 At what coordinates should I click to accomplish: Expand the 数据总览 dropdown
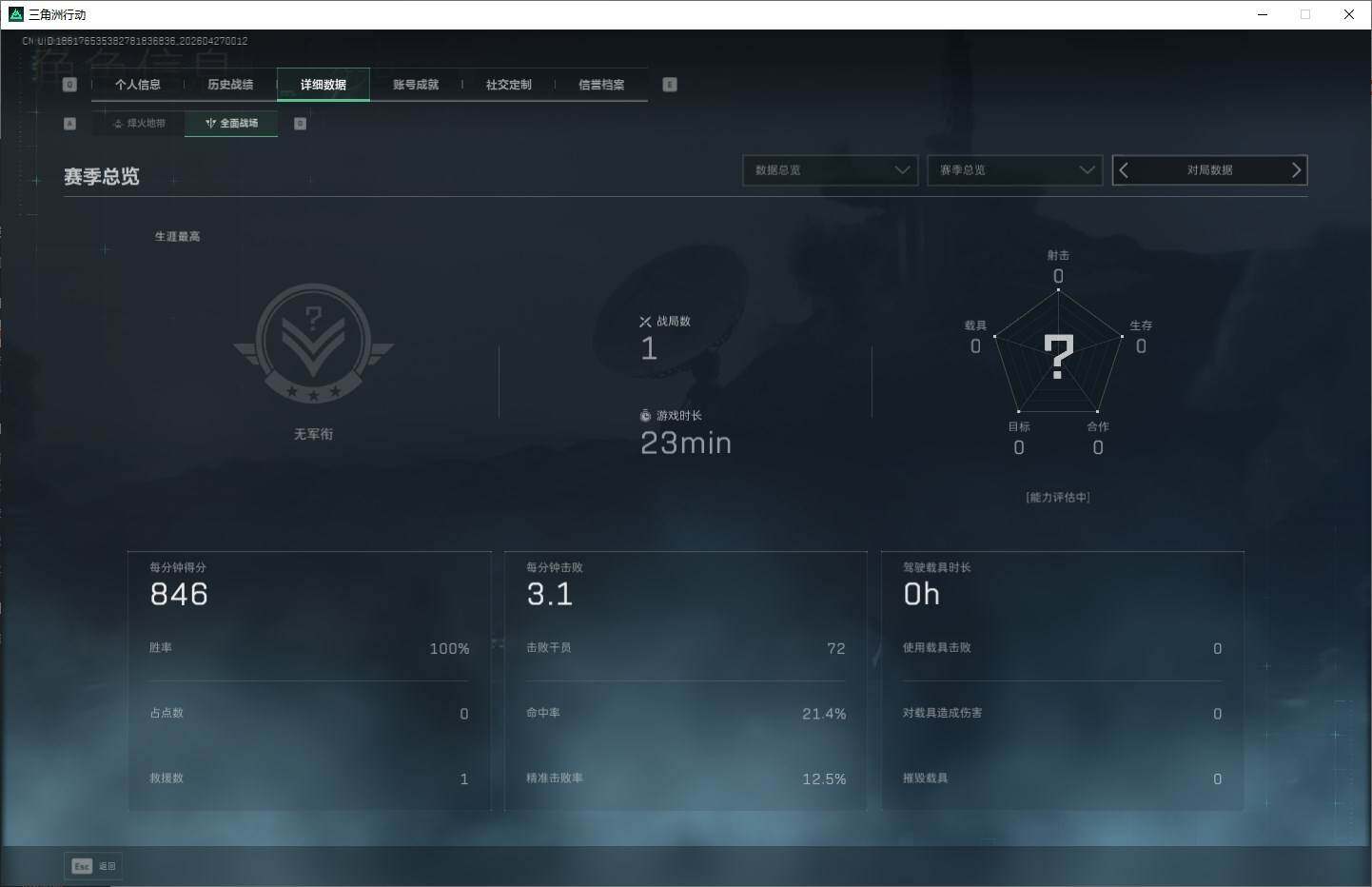pos(830,170)
